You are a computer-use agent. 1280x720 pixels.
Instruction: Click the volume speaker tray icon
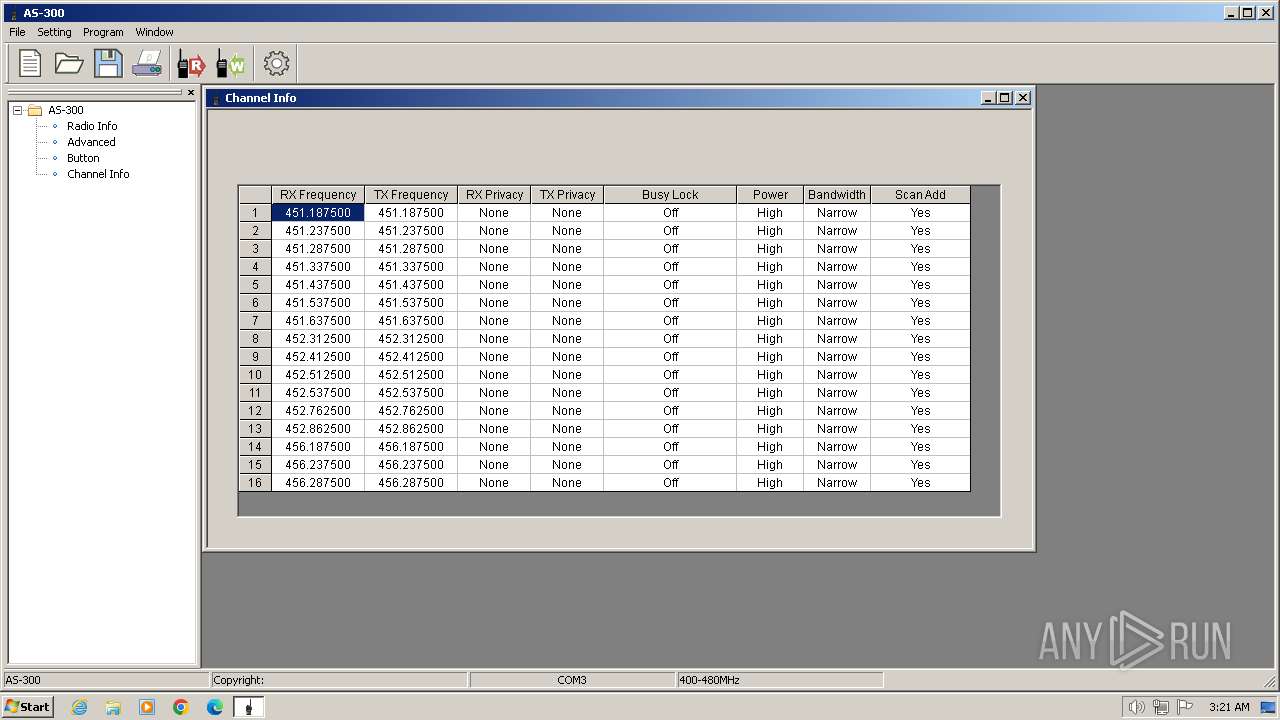[1136, 707]
